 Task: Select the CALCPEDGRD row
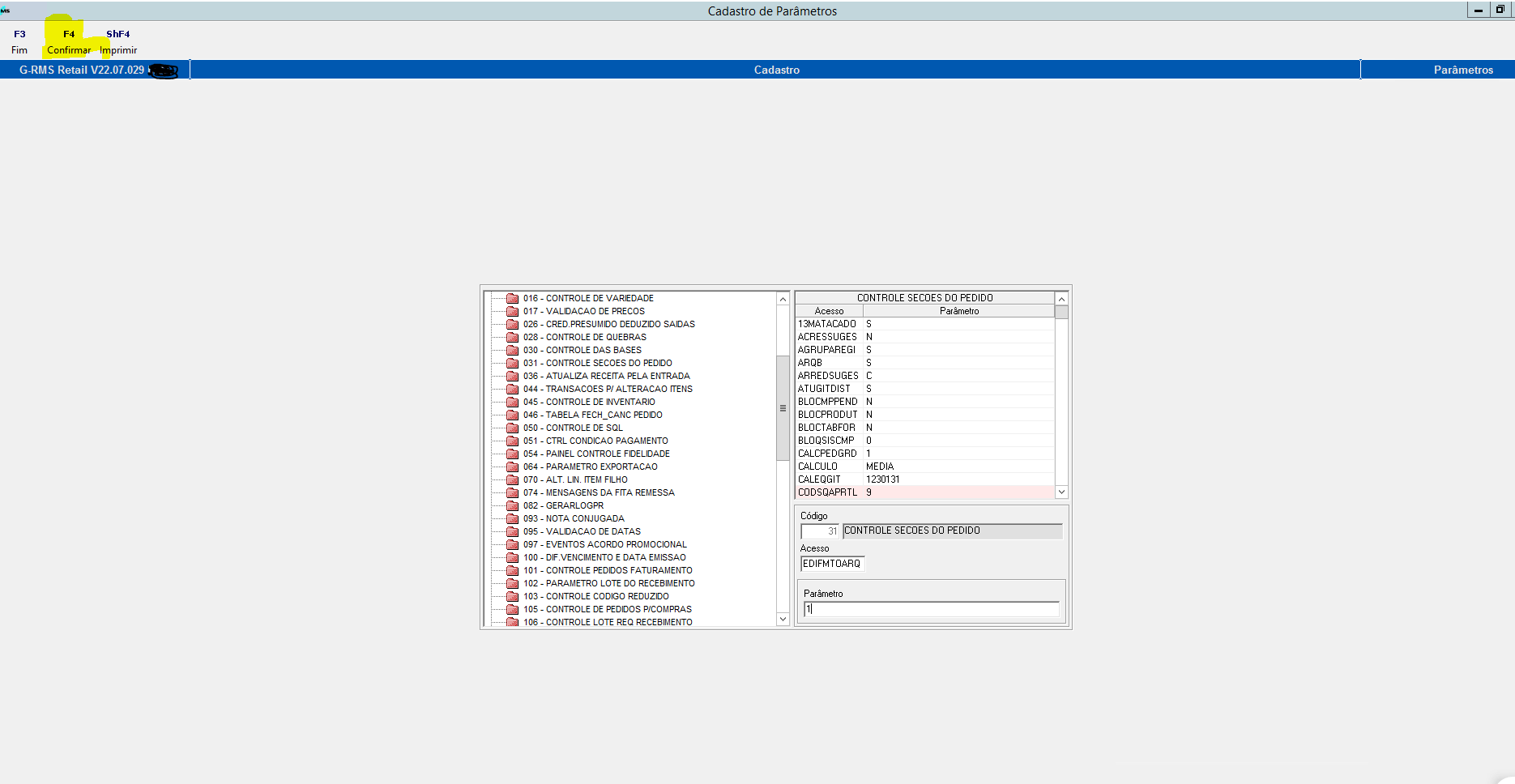(925, 454)
